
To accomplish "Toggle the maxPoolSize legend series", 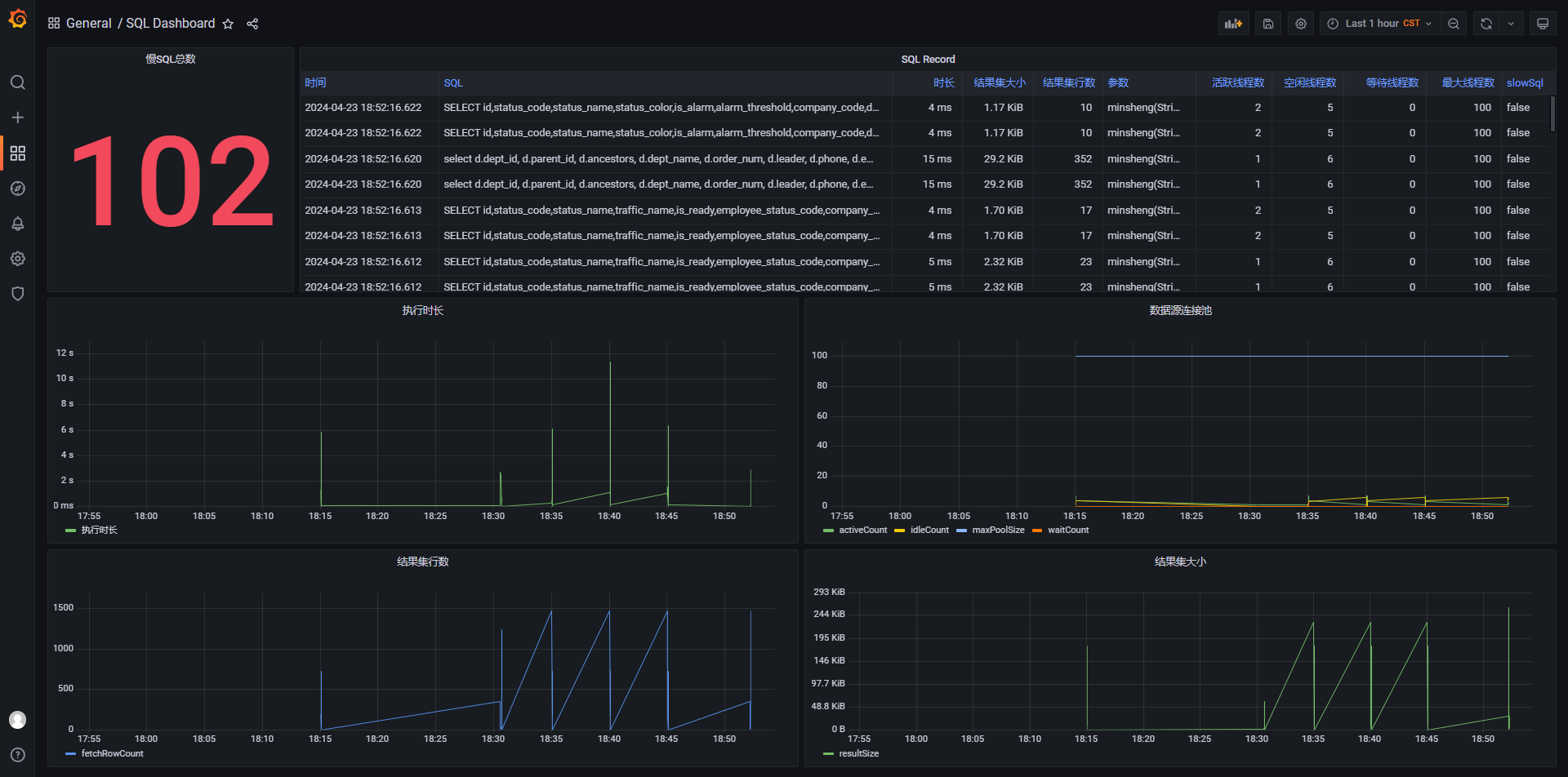I will click(x=998, y=530).
